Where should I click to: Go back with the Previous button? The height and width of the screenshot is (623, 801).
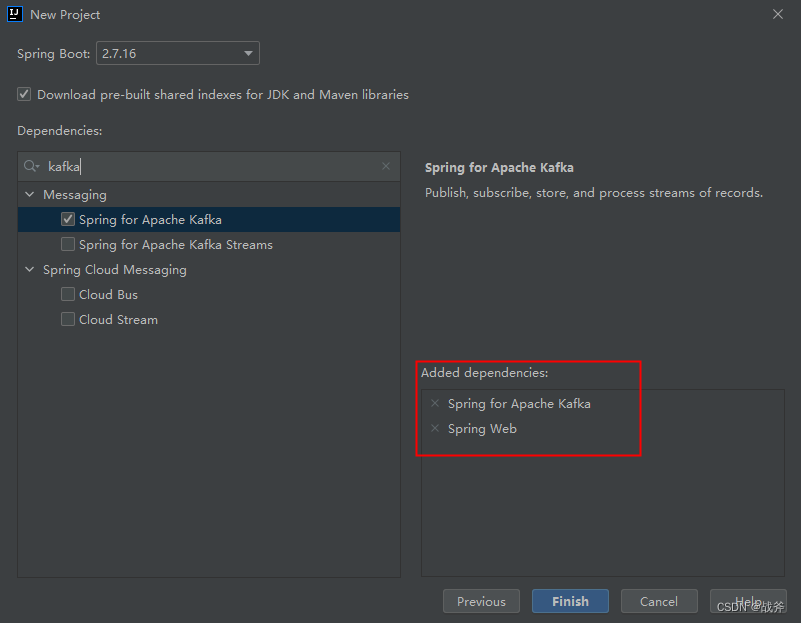click(481, 601)
